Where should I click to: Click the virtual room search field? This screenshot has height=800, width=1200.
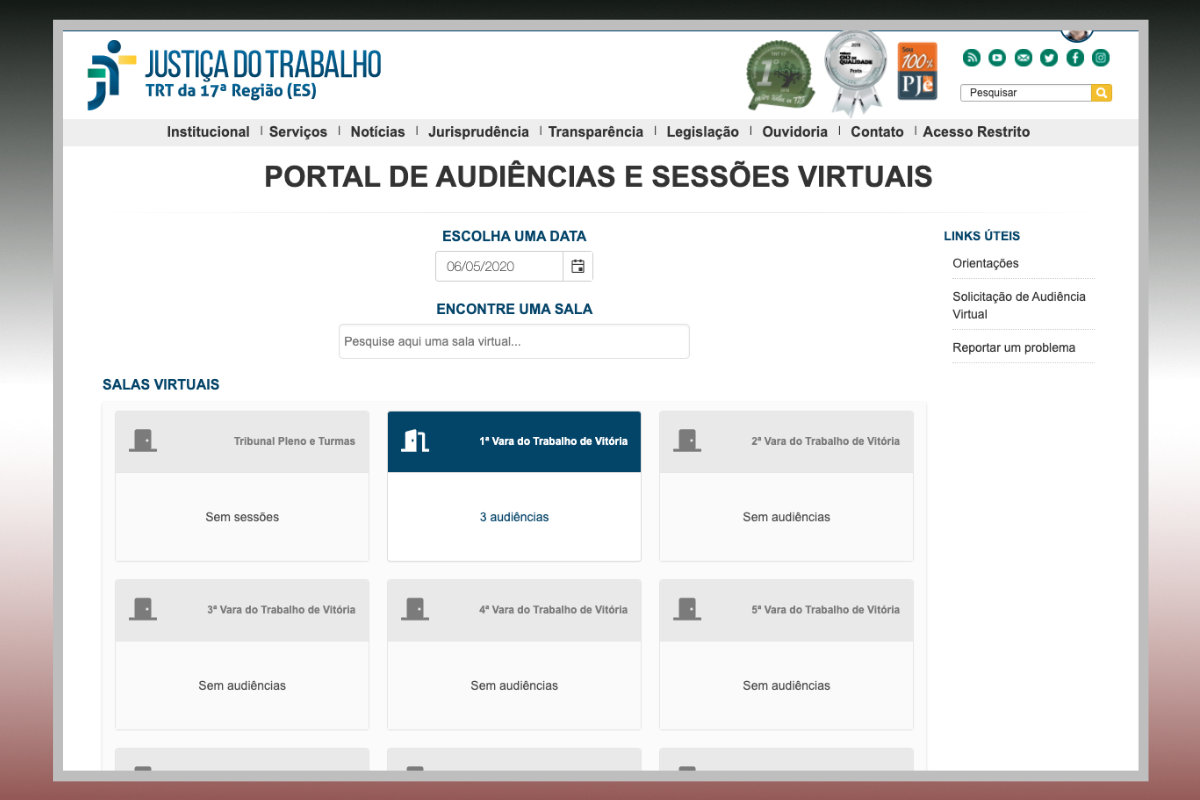click(514, 341)
